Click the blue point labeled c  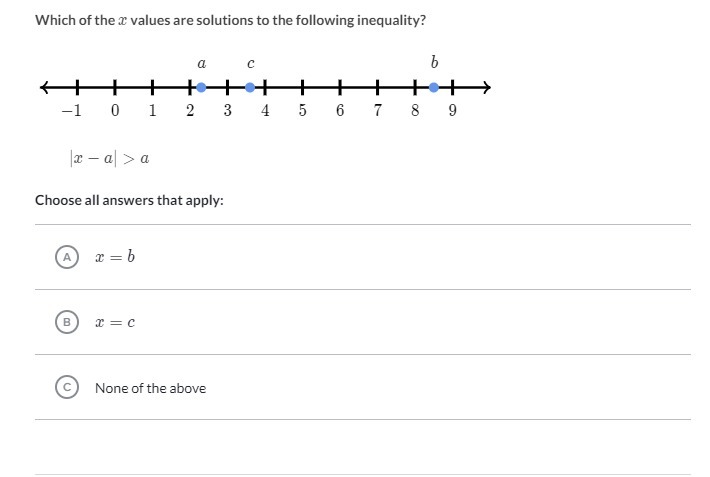250,87
